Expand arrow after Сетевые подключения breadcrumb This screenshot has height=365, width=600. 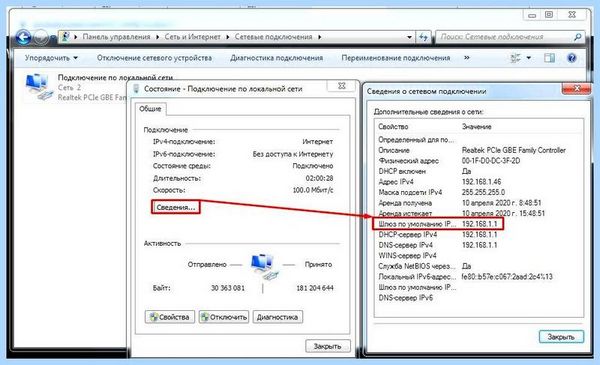pos(320,37)
